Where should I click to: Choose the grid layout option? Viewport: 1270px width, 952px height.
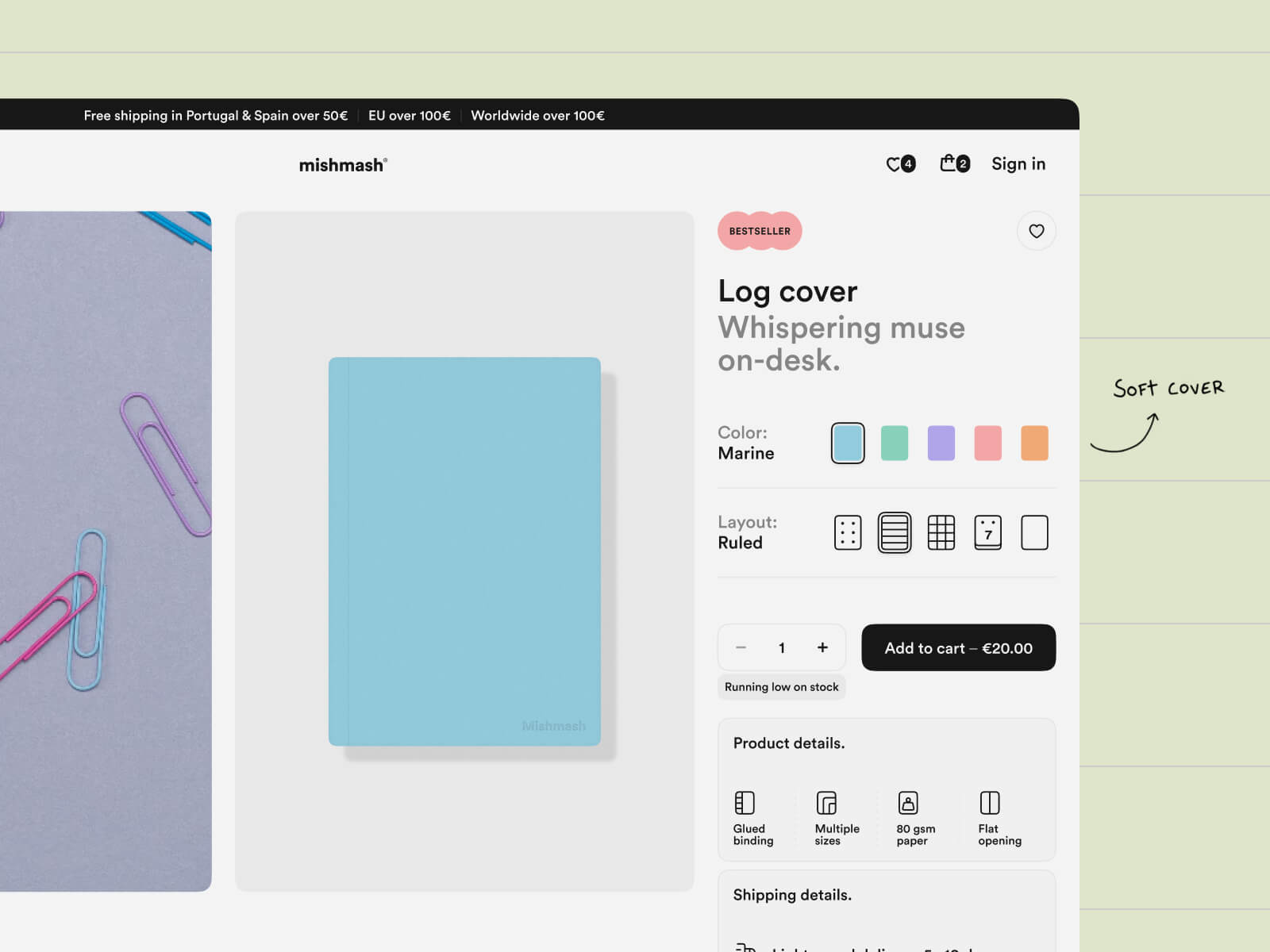pyautogui.click(x=941, y=532)
